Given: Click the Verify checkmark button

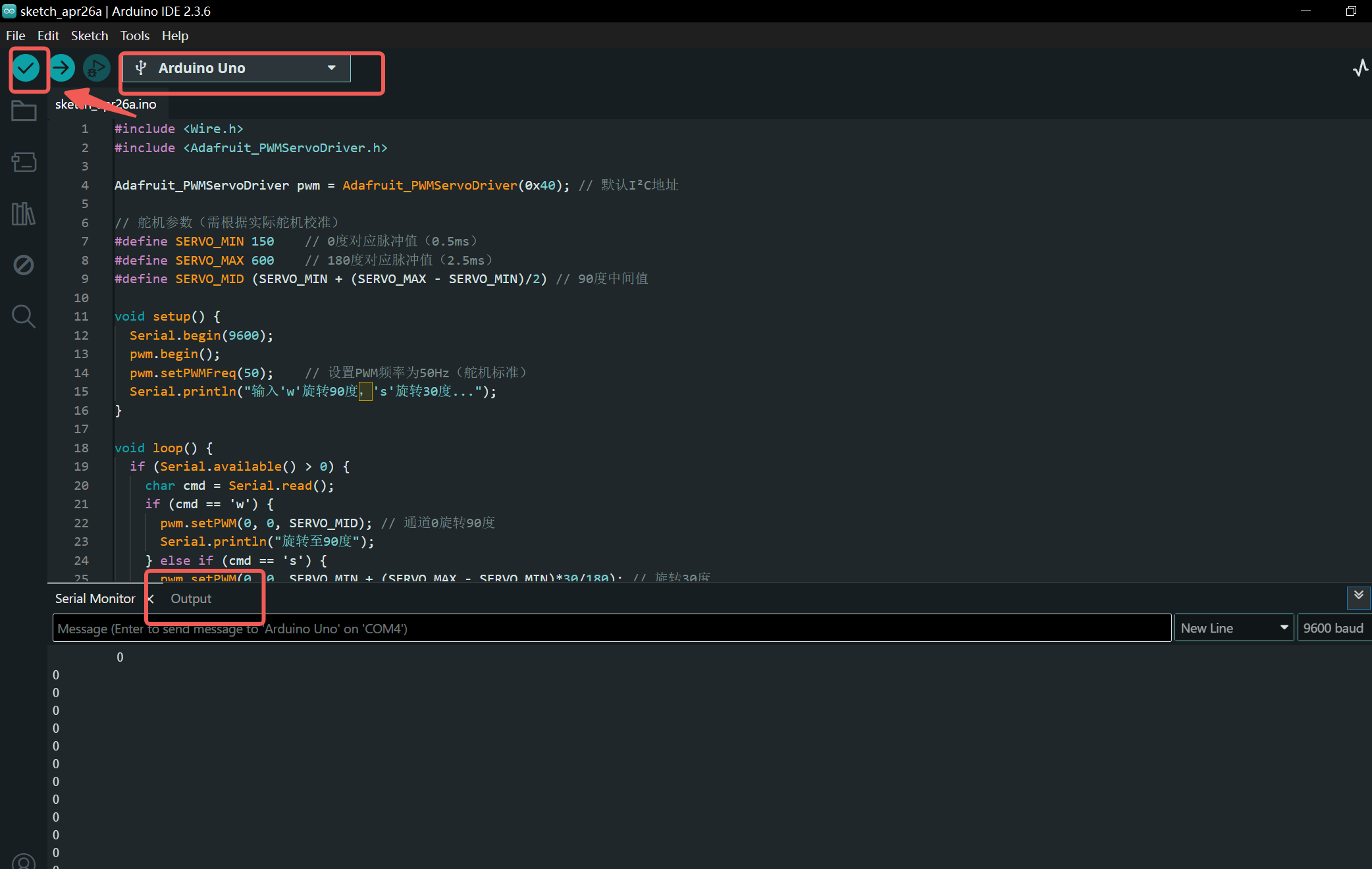Looking at the screenshot, I should (x=26, y=68).
